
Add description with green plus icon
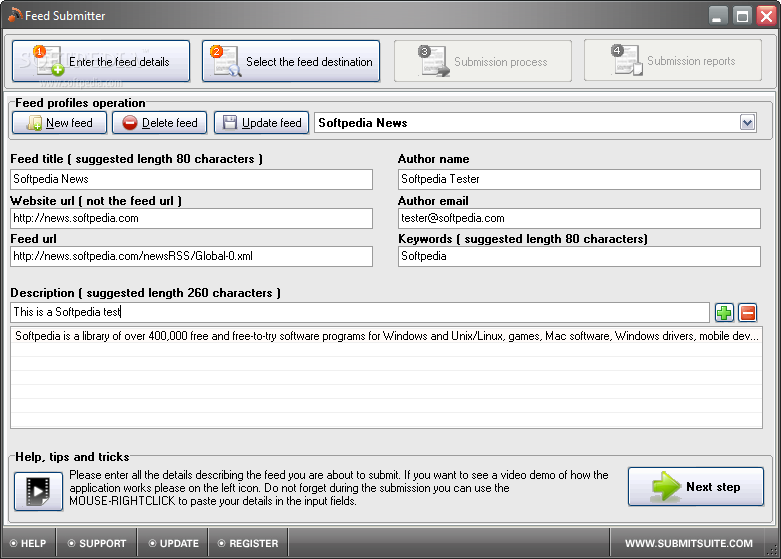pos(724,313)
